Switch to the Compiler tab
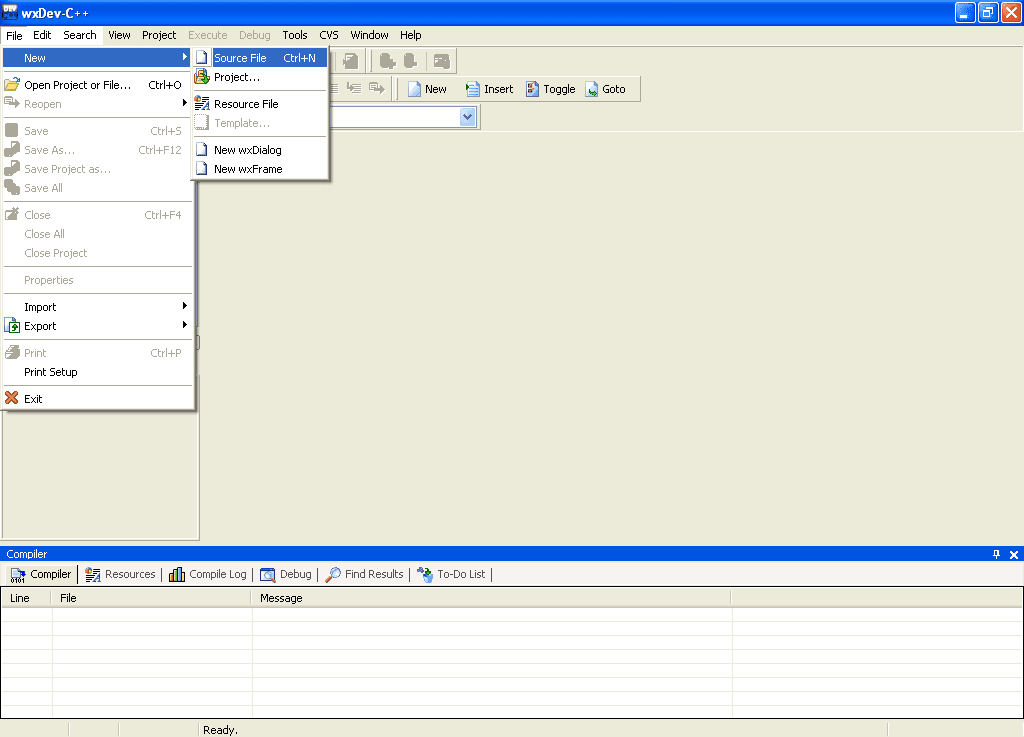 click(40, 574)
